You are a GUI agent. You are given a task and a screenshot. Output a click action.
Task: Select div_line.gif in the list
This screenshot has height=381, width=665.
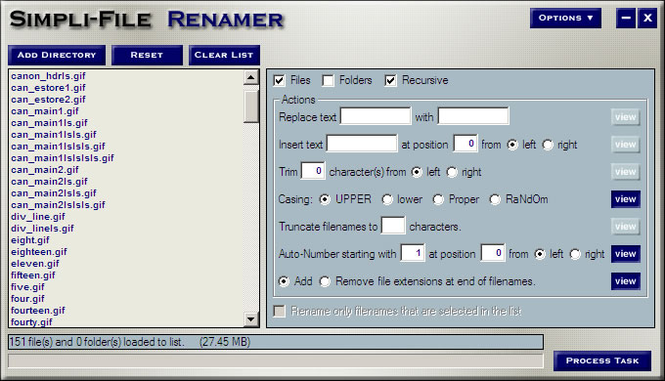(38, 217)
